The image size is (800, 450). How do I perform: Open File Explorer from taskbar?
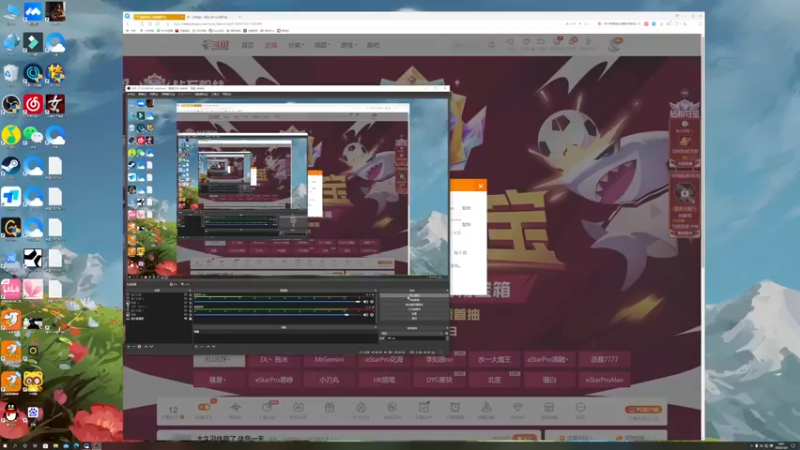(56, 446)
